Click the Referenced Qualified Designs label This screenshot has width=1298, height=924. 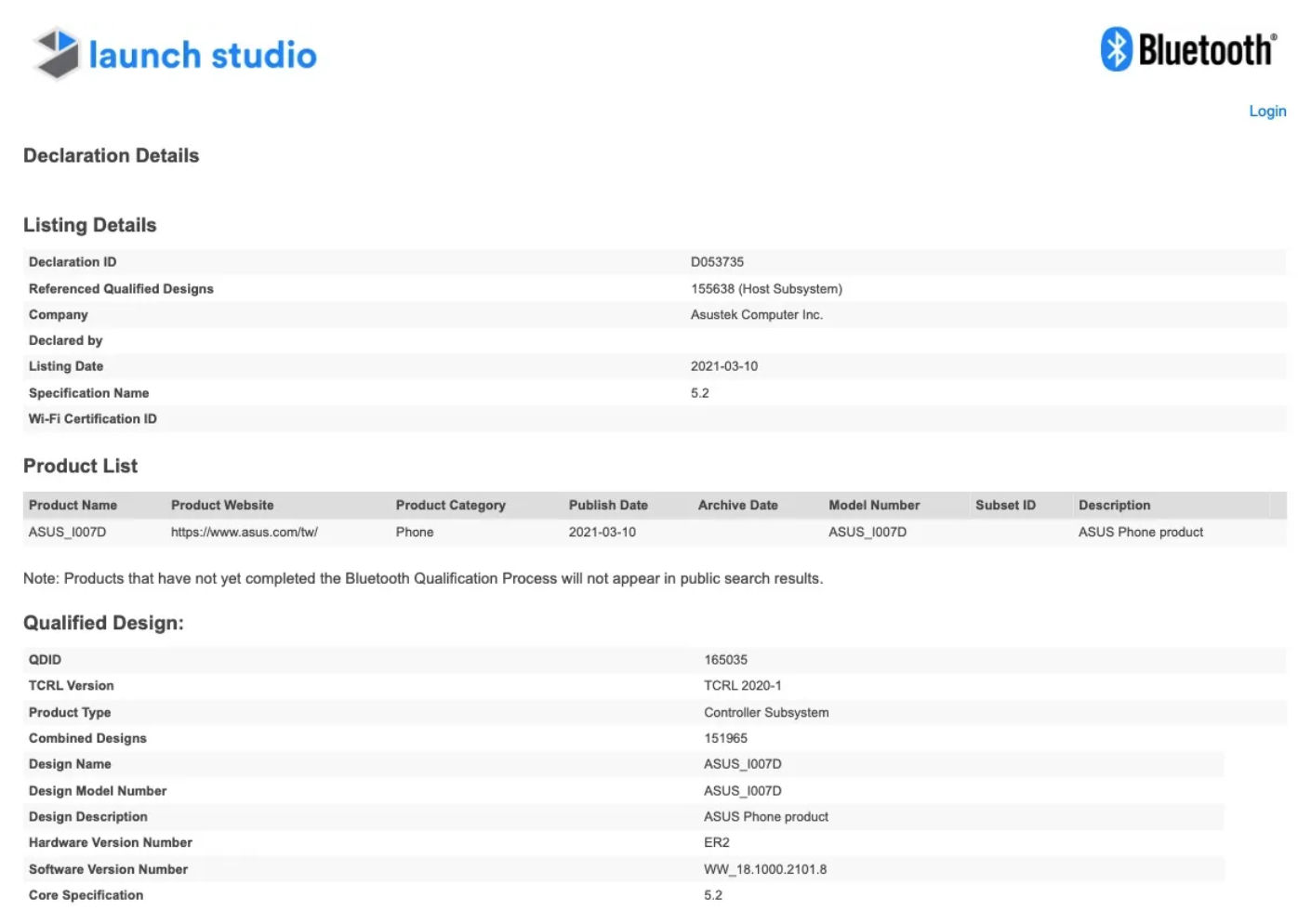121,289
